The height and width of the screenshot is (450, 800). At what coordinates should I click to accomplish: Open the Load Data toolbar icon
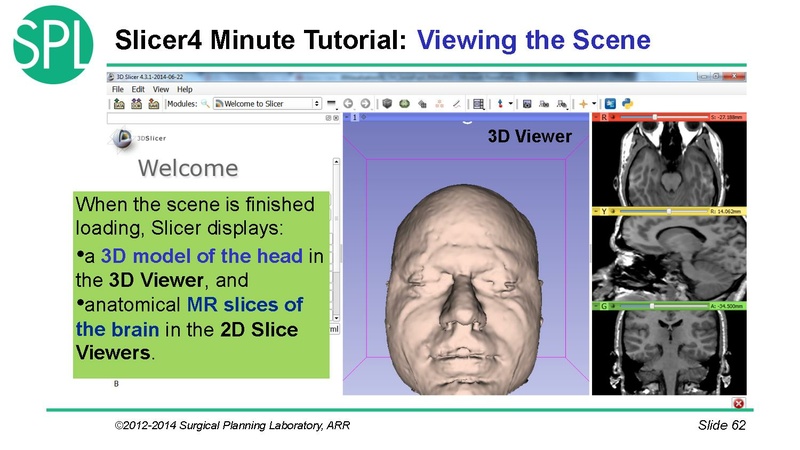(x=119, y=104)
